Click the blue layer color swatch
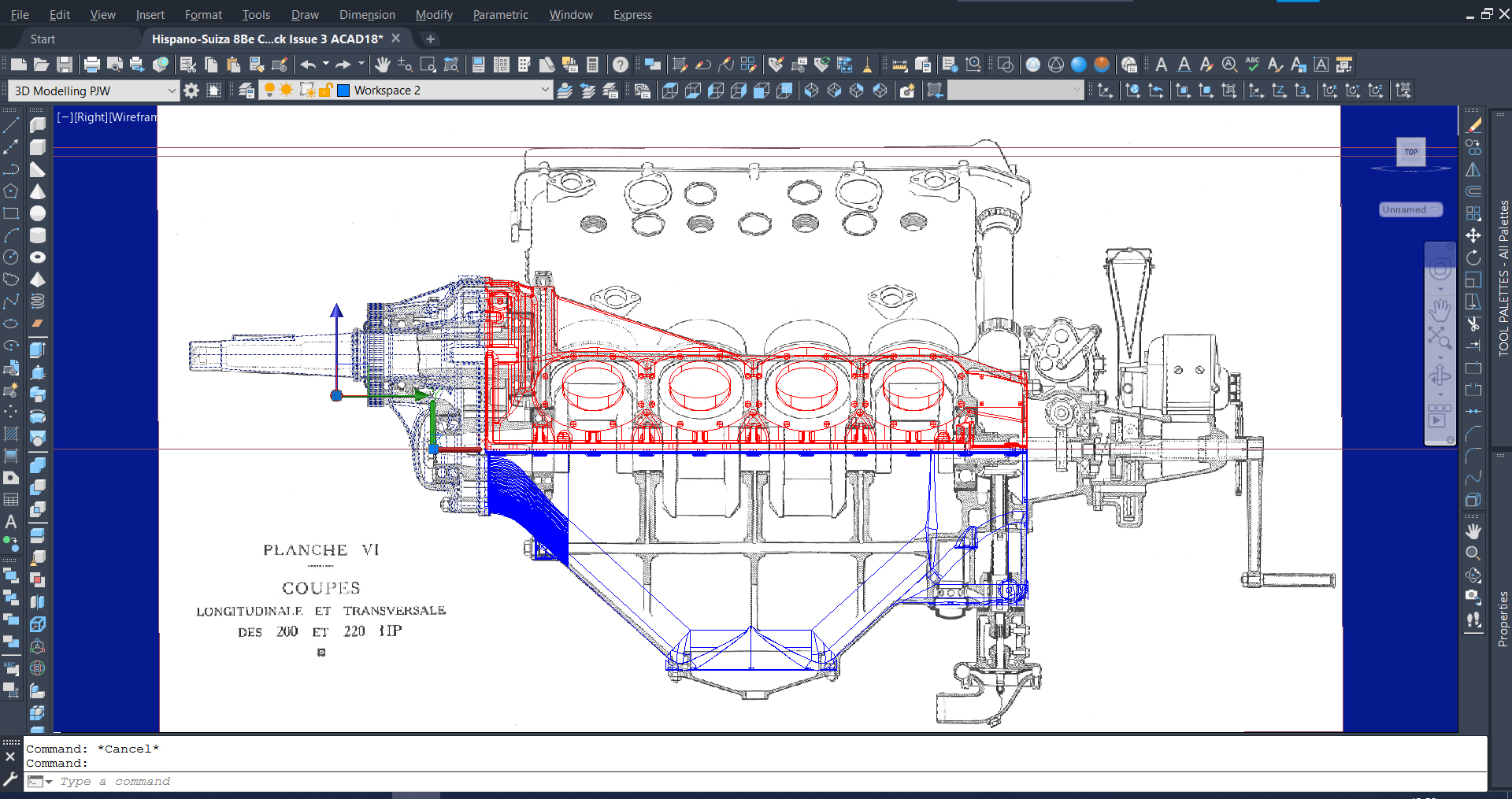 343,91
